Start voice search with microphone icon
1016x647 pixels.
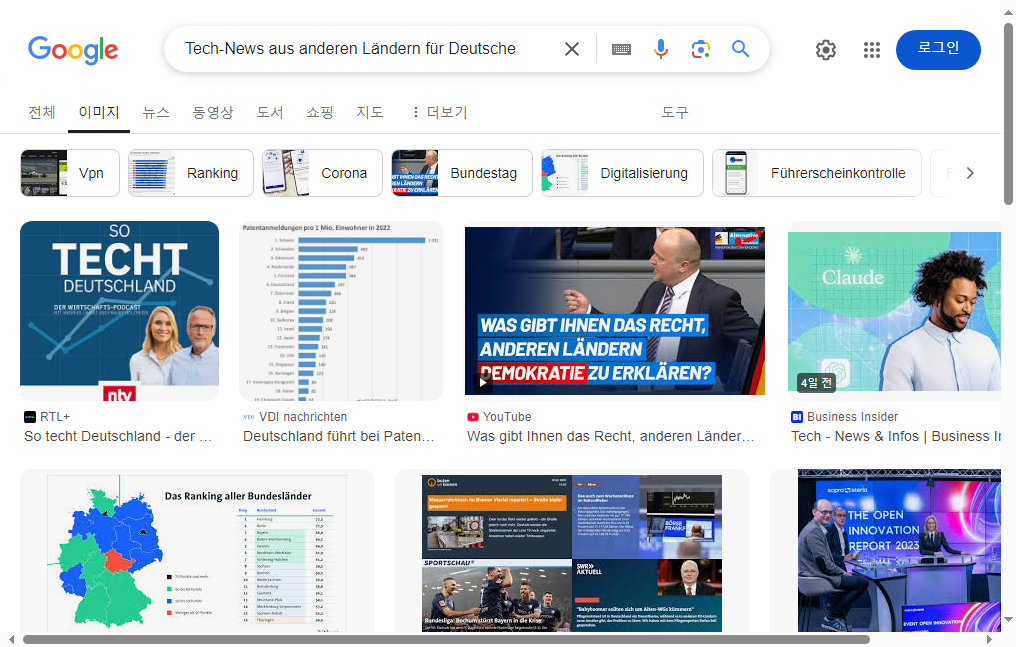click(x=661, y=49)
